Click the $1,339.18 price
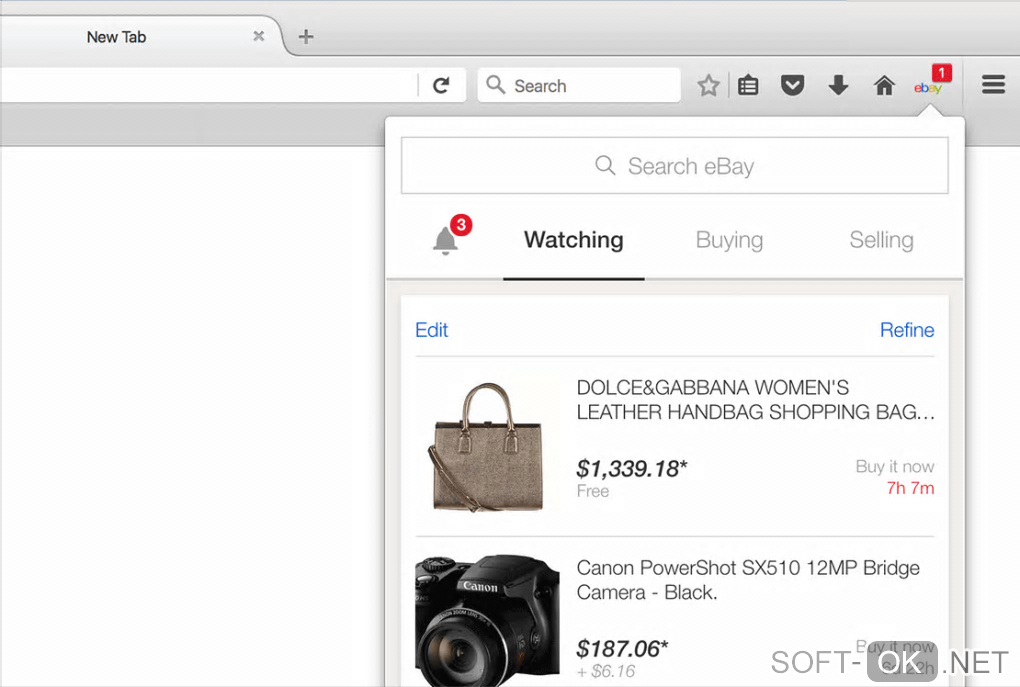1020x687 pixels. pos(632,468)
